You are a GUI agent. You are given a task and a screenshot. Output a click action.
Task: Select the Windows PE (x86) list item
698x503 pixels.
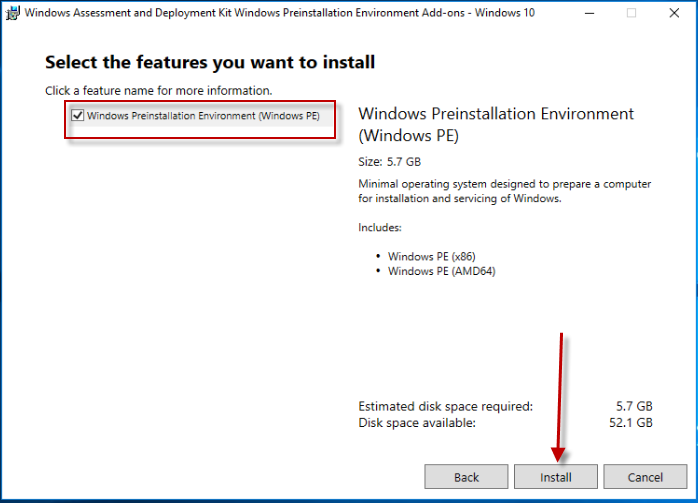(x=431, y=256)
